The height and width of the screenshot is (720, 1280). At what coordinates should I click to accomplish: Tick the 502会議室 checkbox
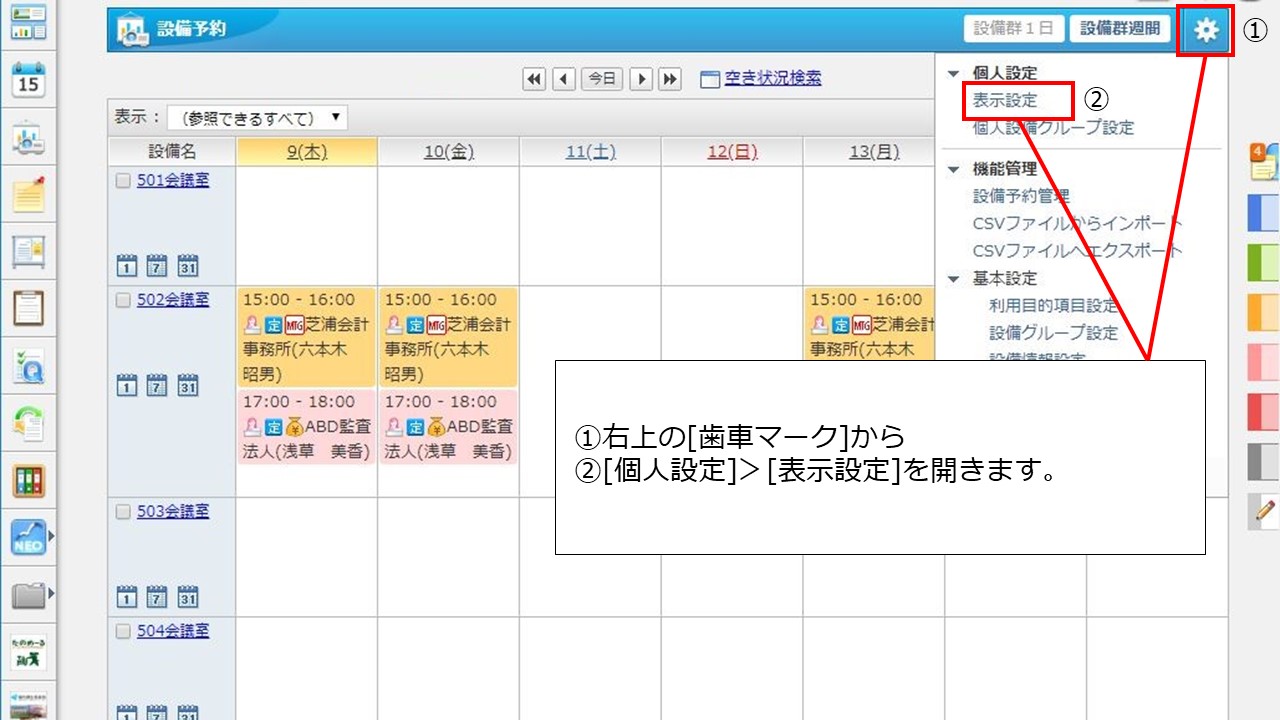point(123,300)
